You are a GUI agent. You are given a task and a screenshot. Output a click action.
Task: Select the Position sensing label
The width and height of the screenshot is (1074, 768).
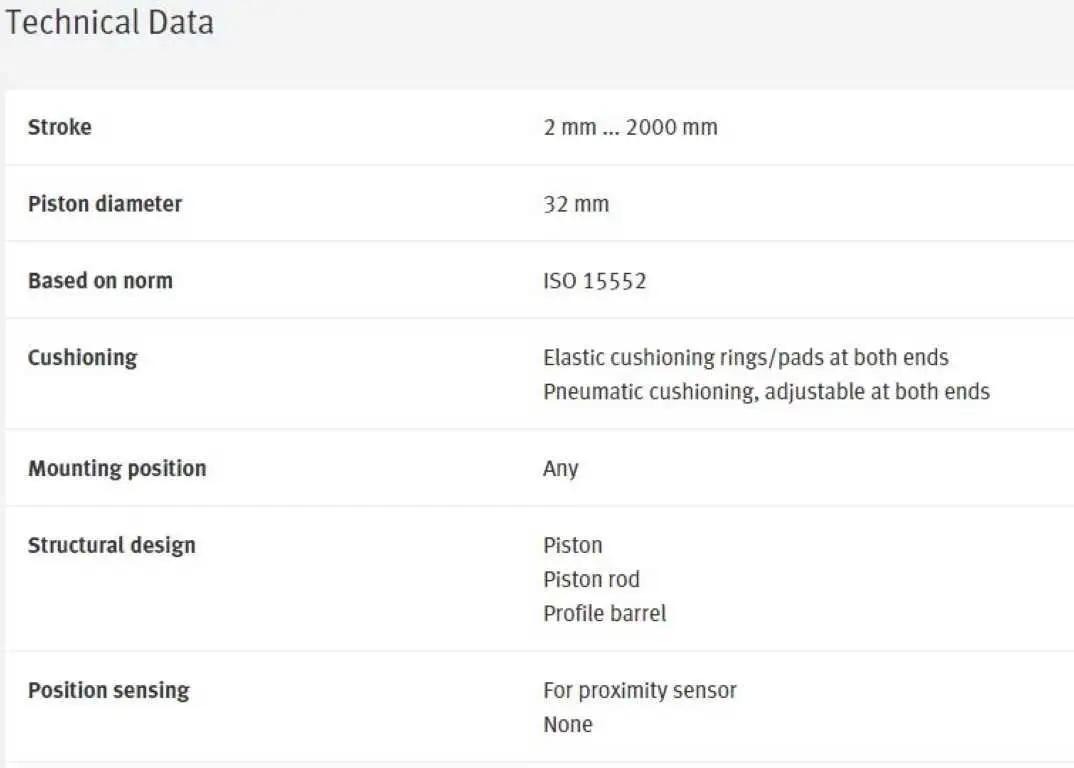[x=108, y=691]
